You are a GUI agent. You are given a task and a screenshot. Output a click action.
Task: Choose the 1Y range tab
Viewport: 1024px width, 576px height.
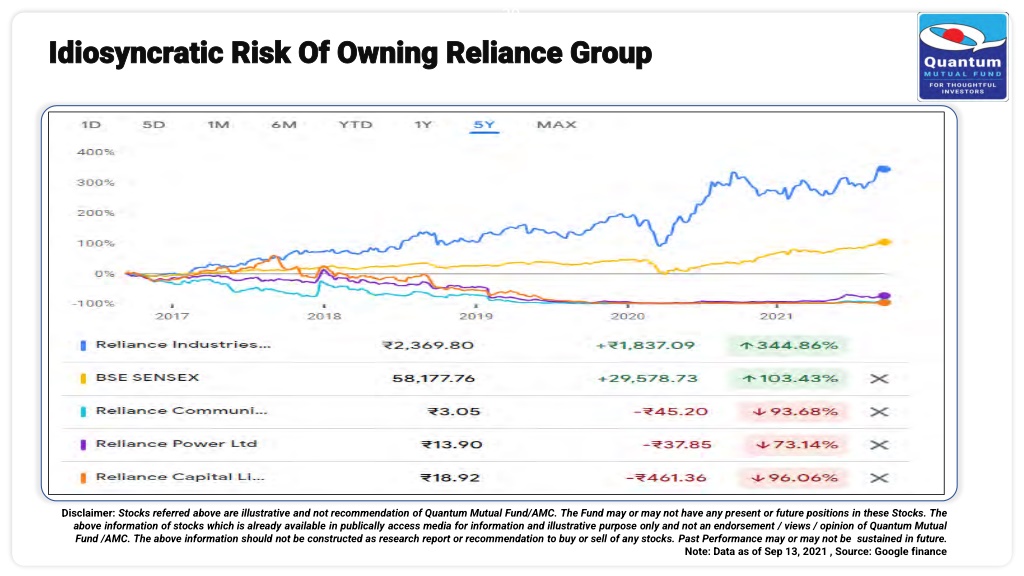[423, 125]
